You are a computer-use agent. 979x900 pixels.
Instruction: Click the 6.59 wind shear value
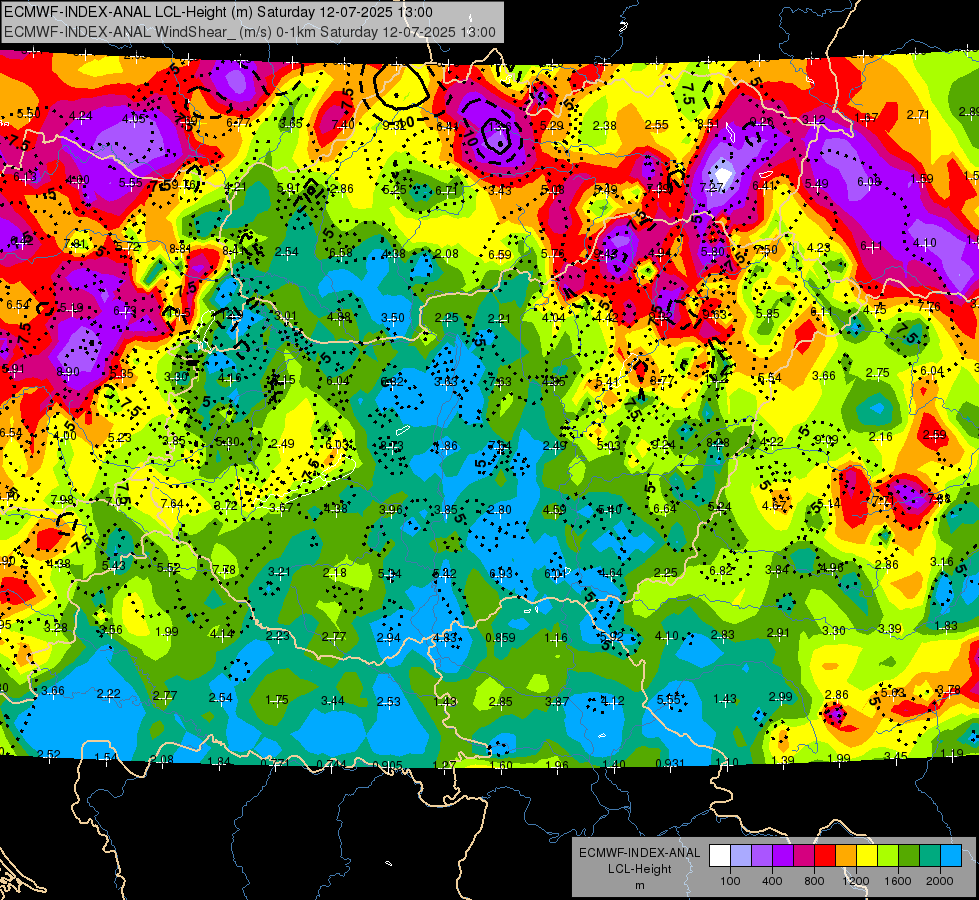(x=499, y=255)
